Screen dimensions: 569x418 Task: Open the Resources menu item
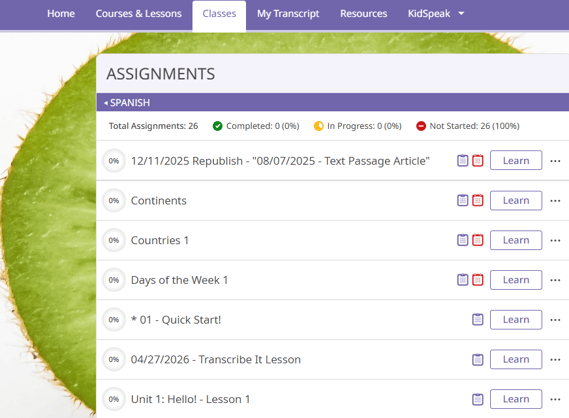coord(363,13)
